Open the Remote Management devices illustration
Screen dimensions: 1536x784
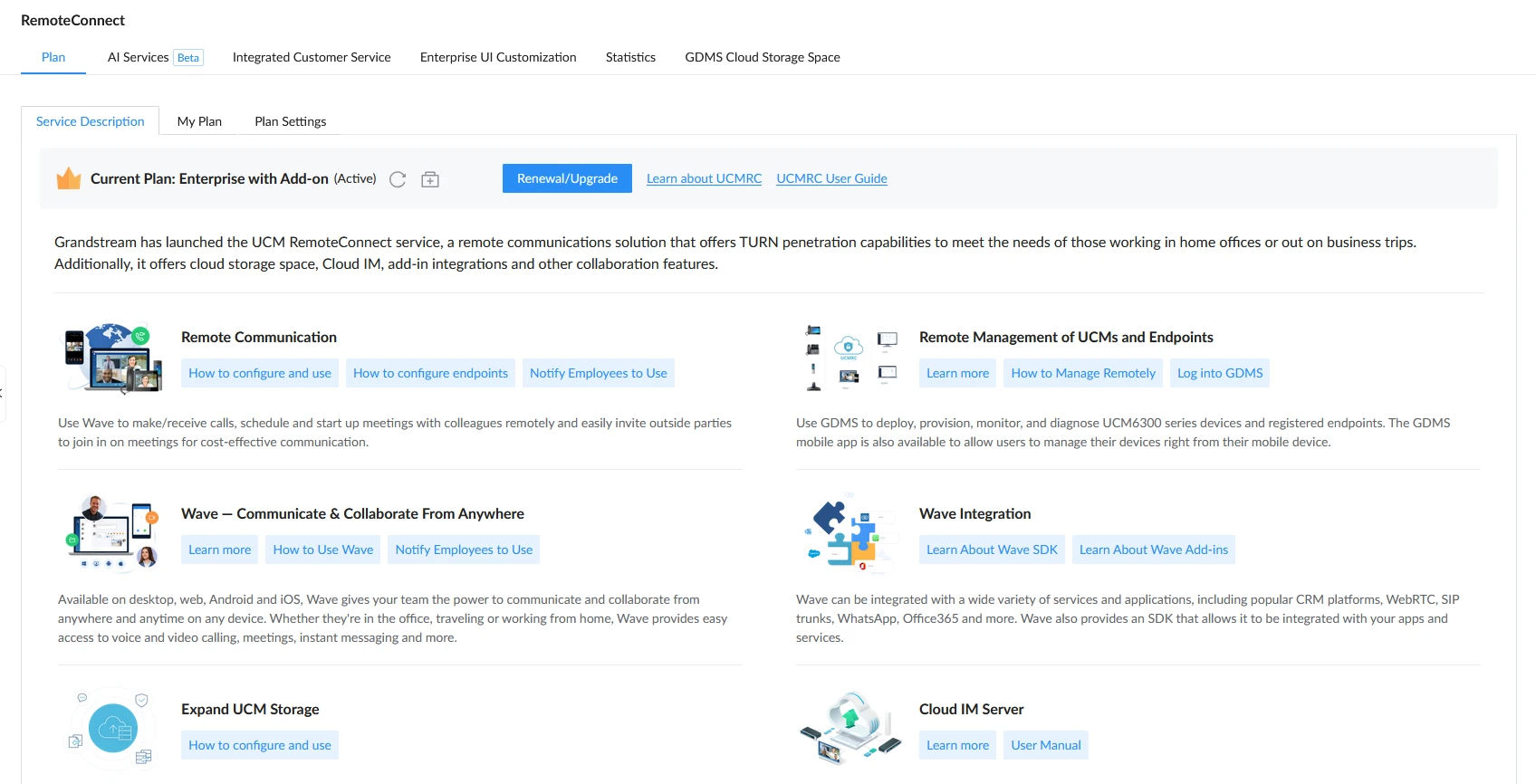(x=850, y=358)
